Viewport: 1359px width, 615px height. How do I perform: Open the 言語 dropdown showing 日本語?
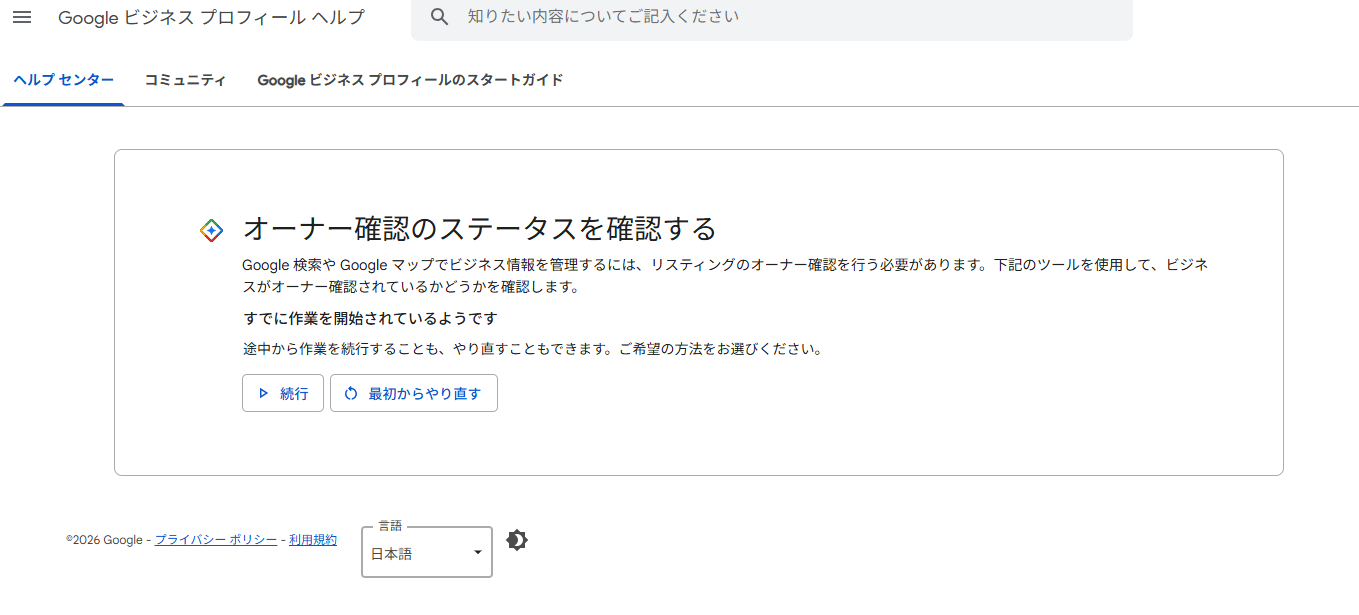(x=427, y=552)
